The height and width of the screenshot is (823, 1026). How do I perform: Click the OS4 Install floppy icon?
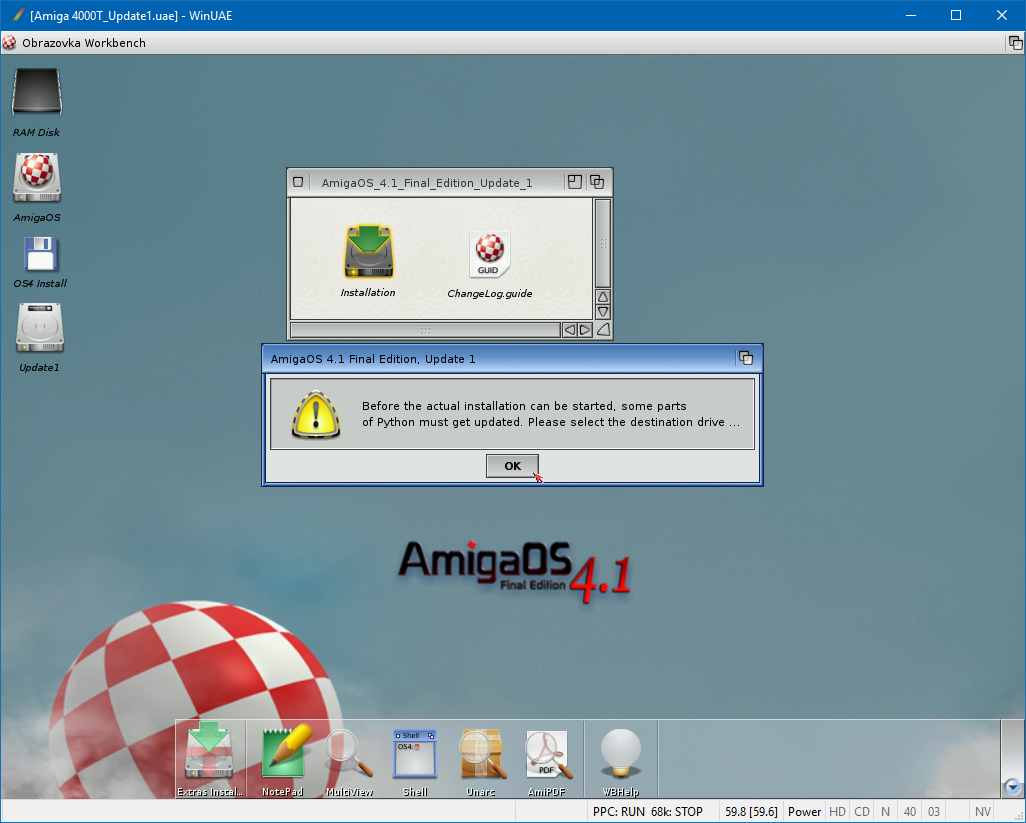(x=40, y=255)
